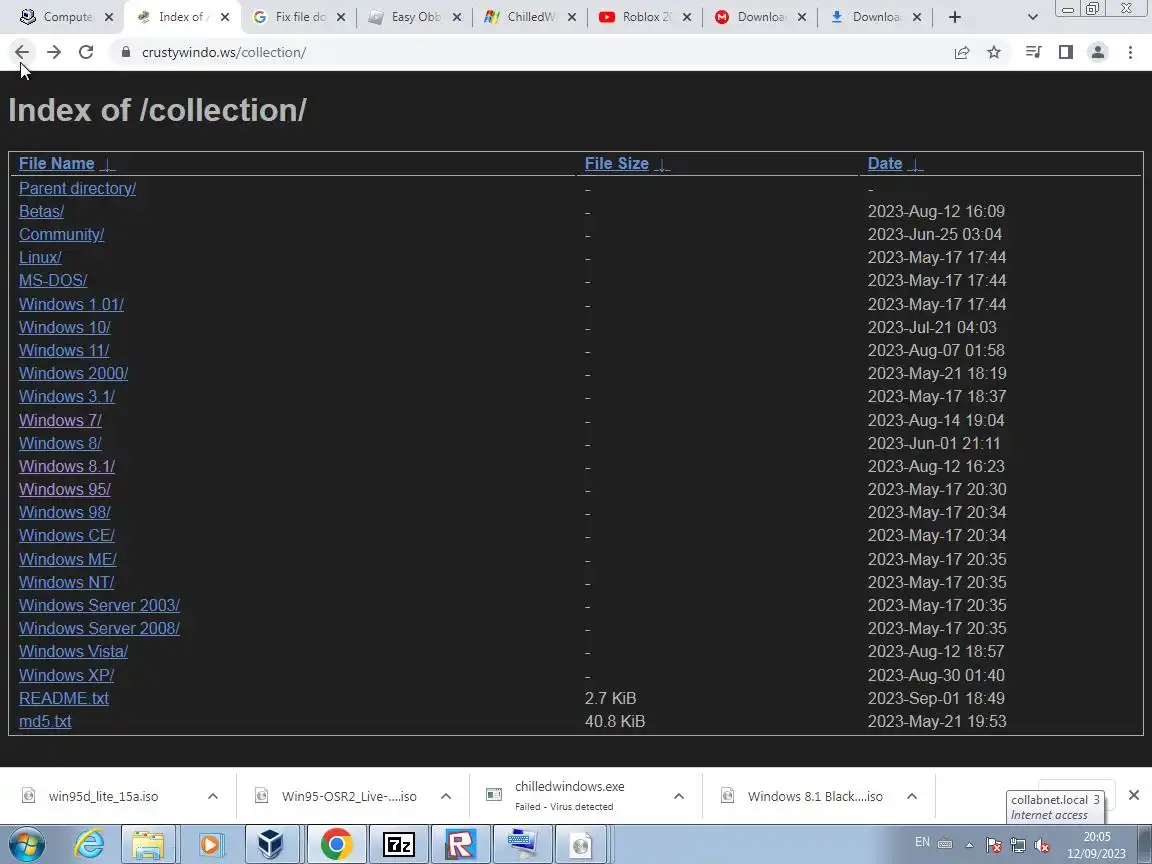
Task: Launch Internet Explorer from the taskbar
Action: coord(89,844)
